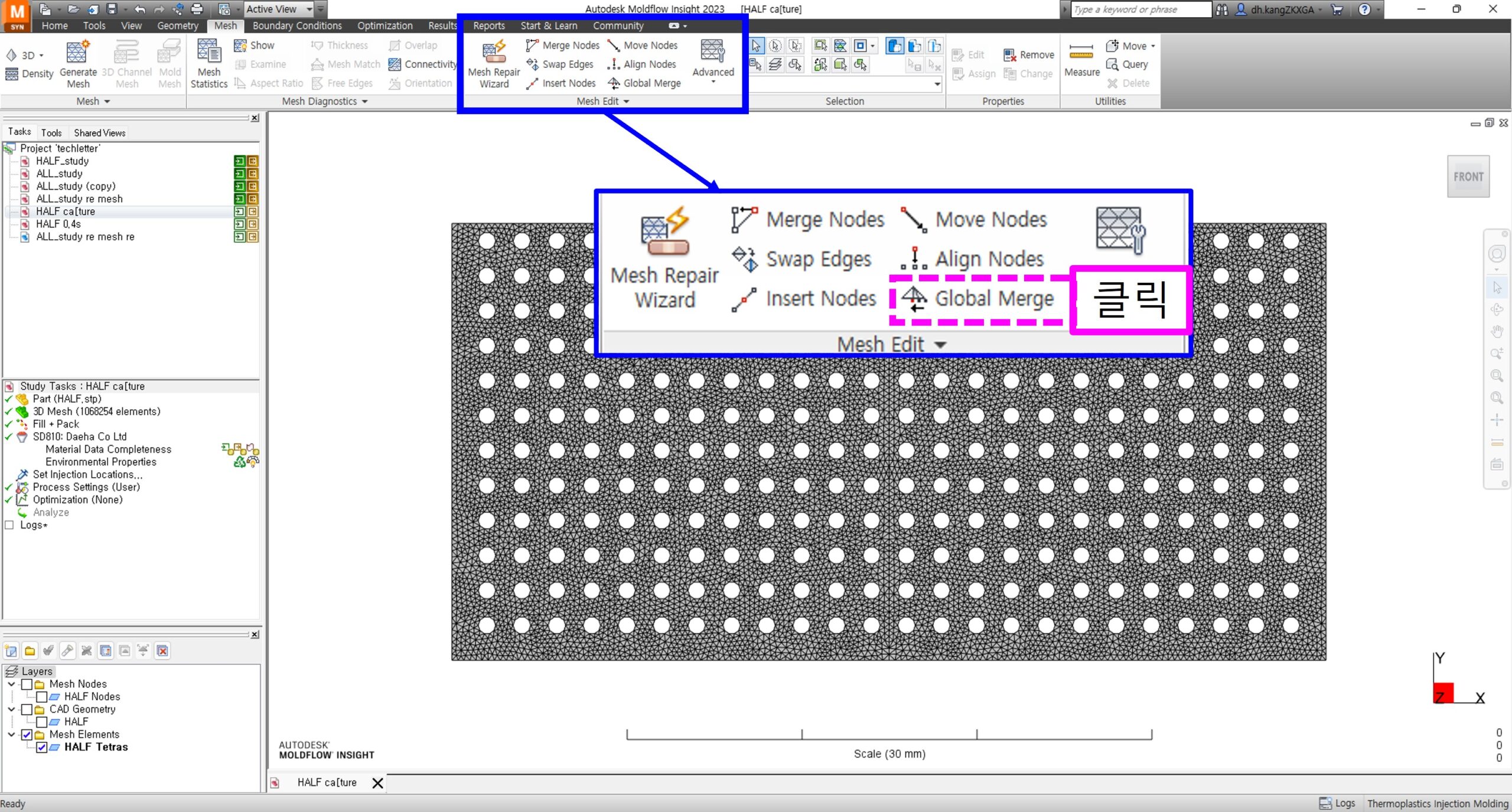
Task: Pick the Move Nodes tool
Action: point(643,45)
